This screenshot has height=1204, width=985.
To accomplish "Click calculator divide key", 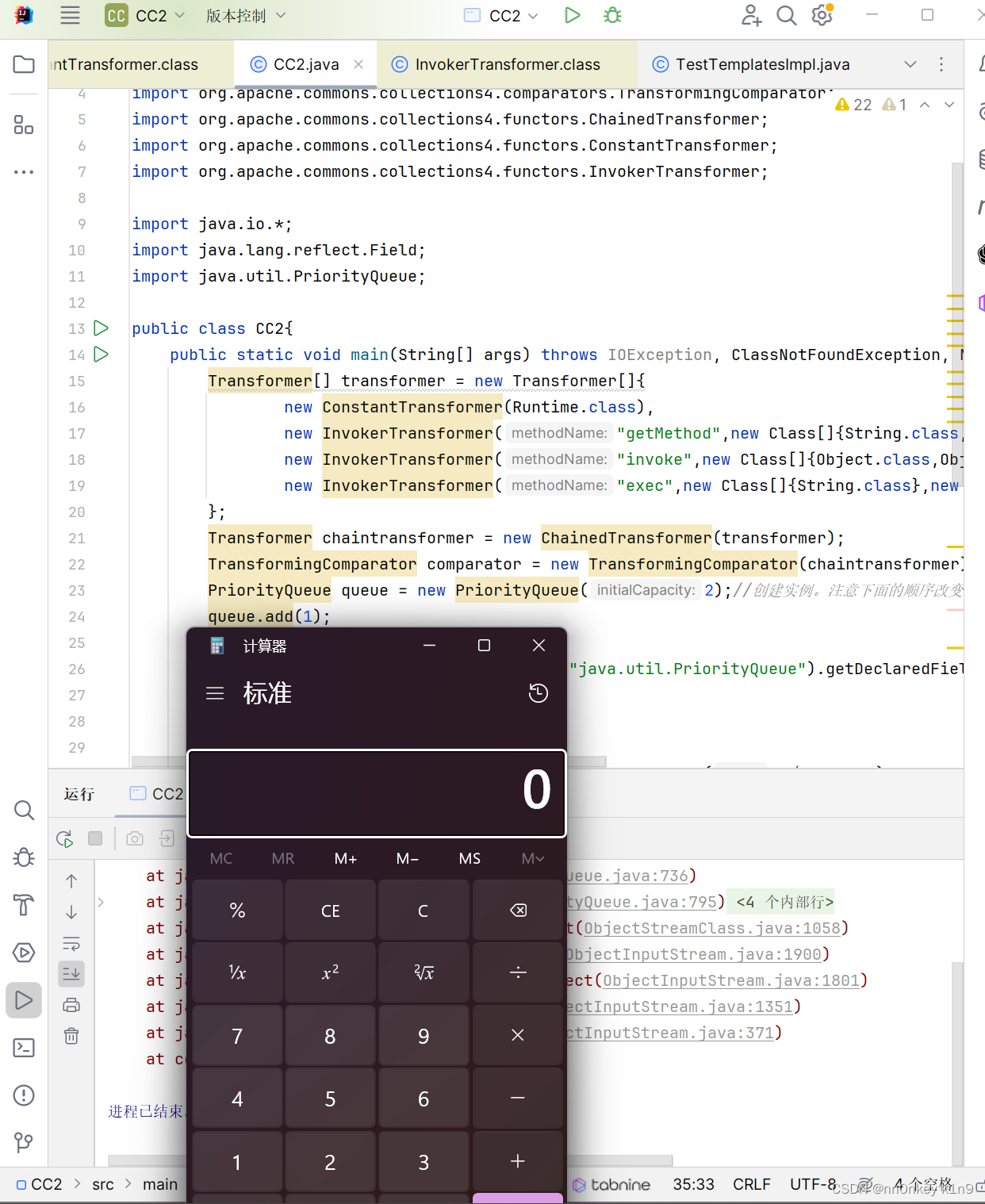I will pyautogui.click(x=518, y=972).
